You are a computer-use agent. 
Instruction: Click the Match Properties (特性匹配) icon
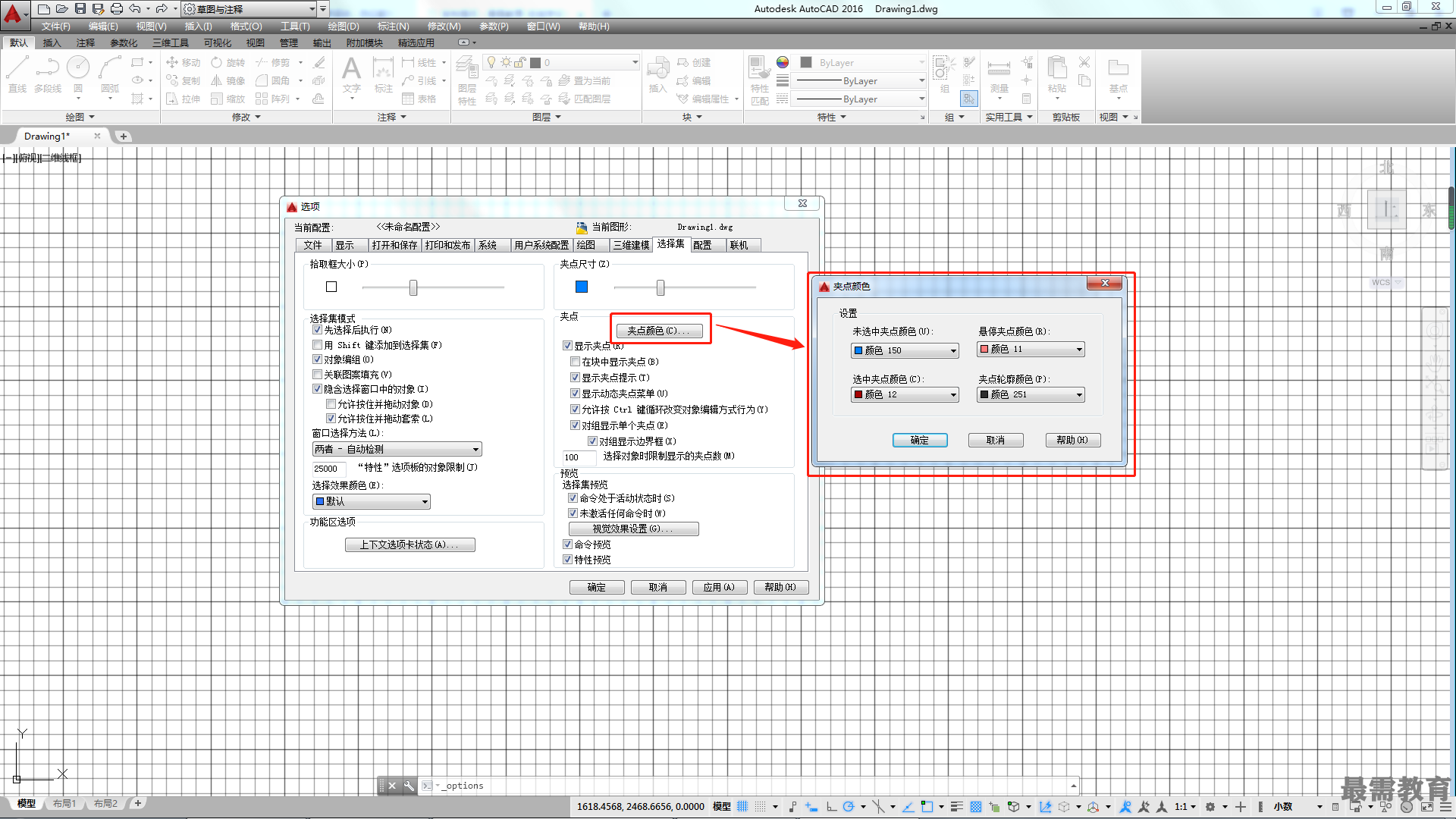759,80
